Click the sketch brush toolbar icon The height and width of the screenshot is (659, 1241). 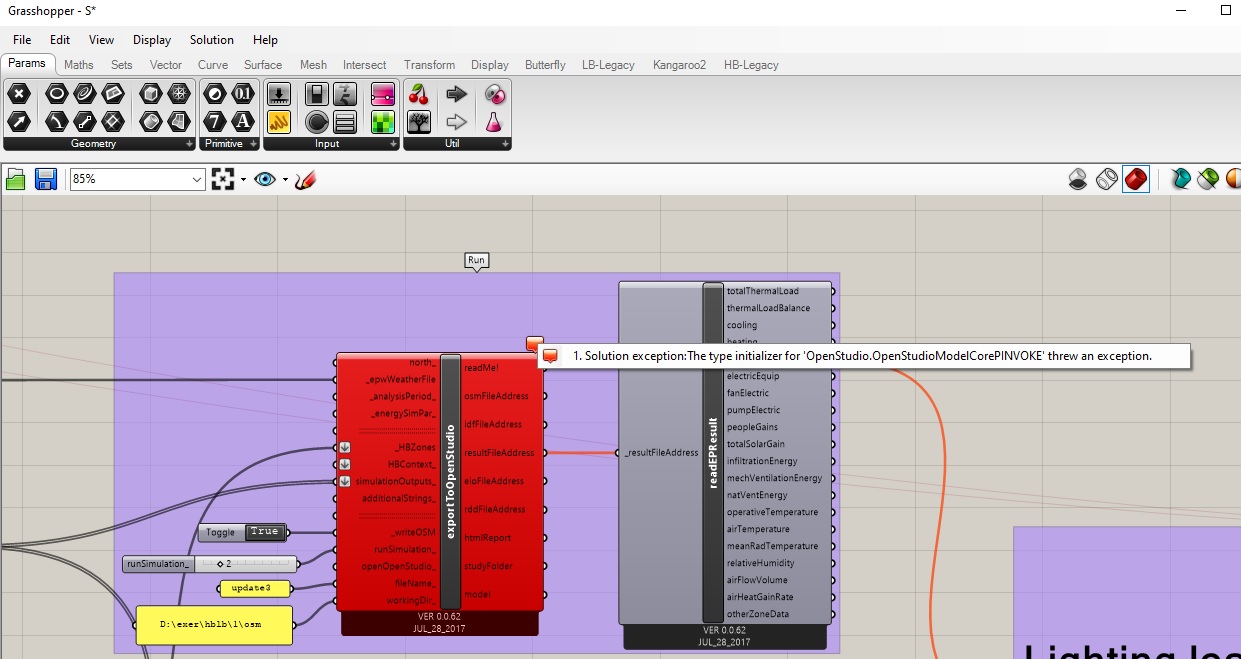[x=306, y=180]
